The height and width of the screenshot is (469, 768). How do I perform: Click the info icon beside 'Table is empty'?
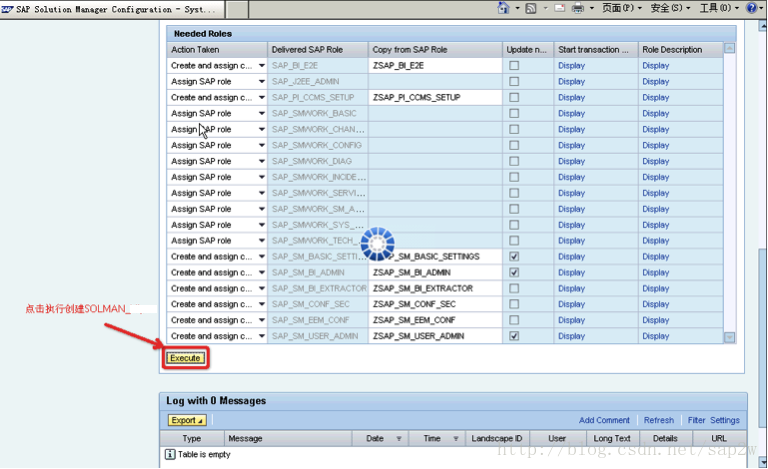point(170,454)
